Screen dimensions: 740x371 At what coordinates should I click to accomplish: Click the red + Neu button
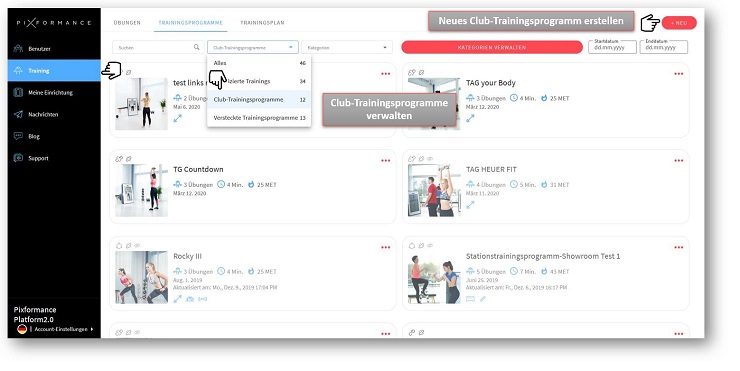tap(679, 23)
